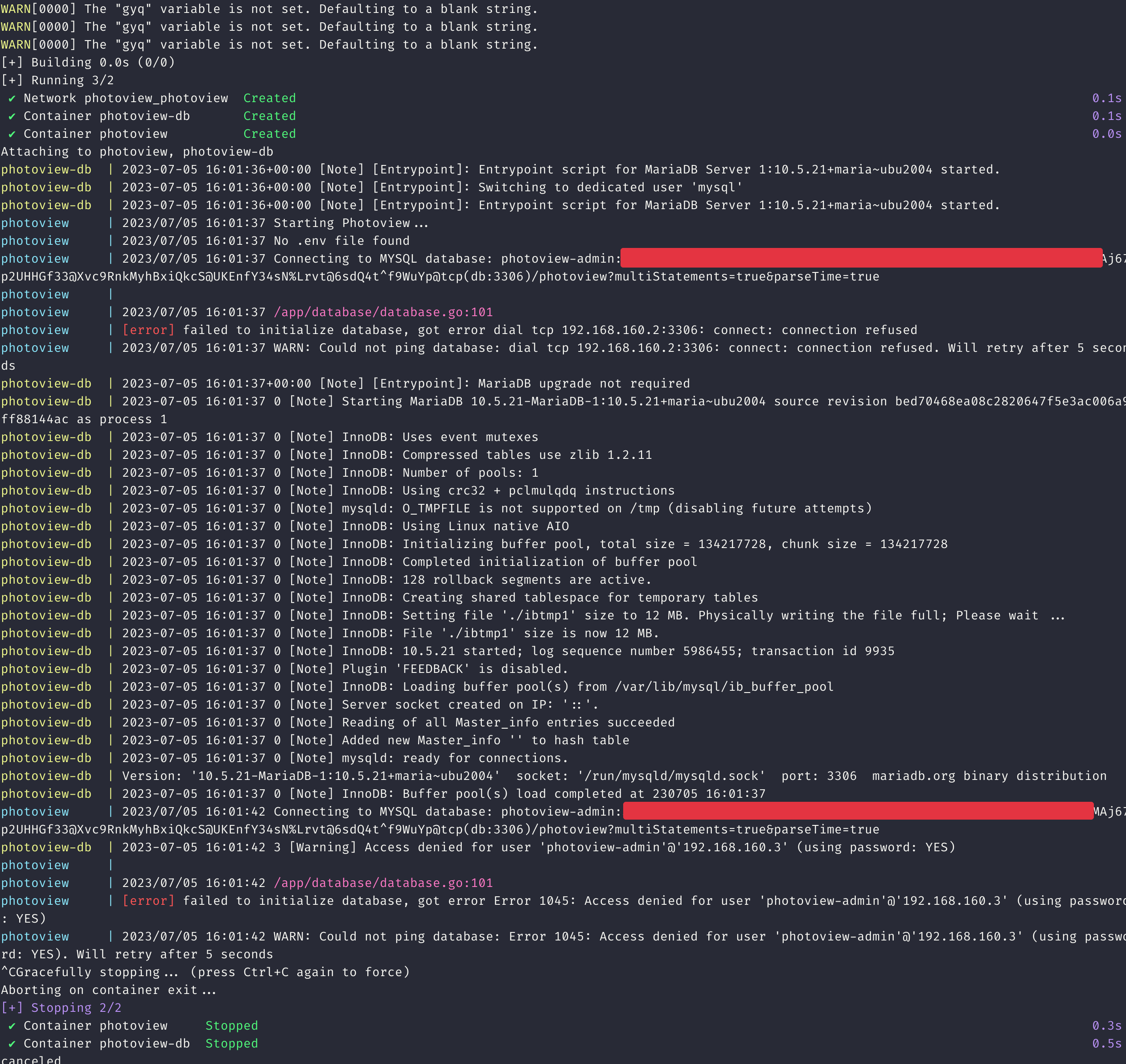Click the second database.go:101 link near Error 1045
Screen dimensions: 1126x1064
point(383,883)
